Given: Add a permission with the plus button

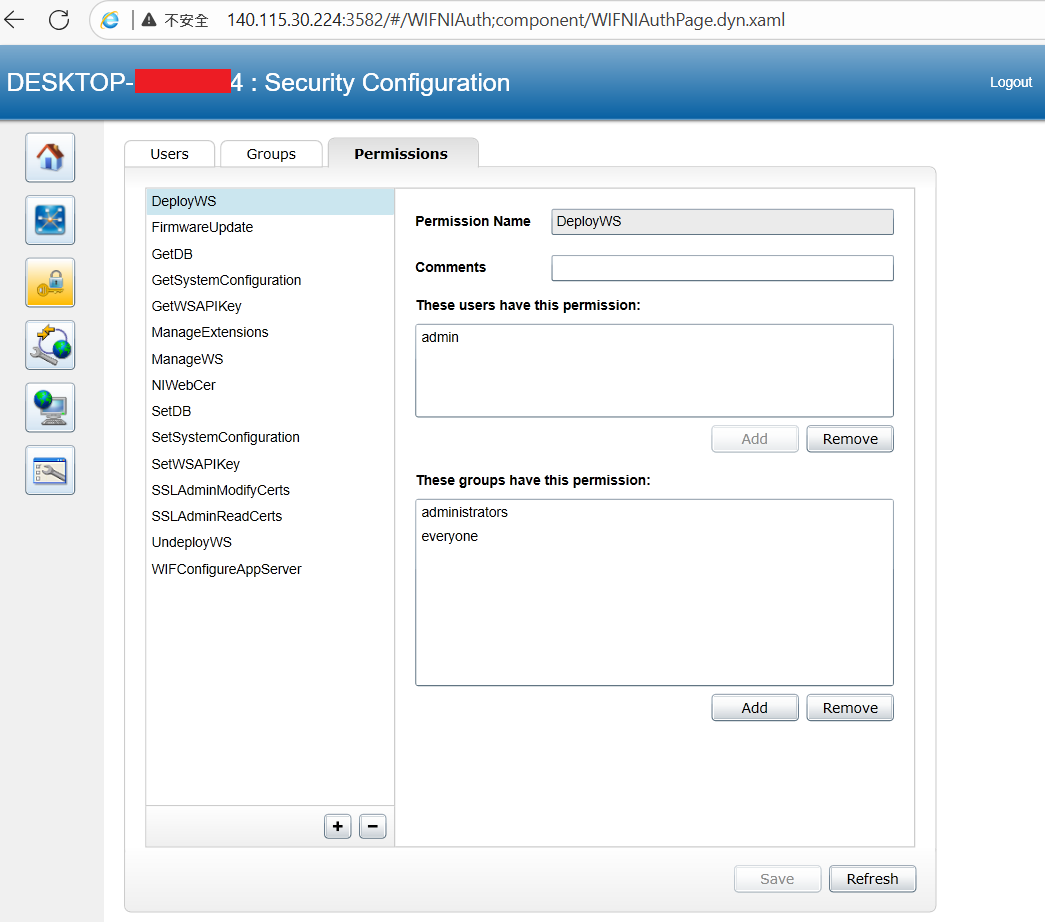Looking at the screenshot, I should coord(338,827).
